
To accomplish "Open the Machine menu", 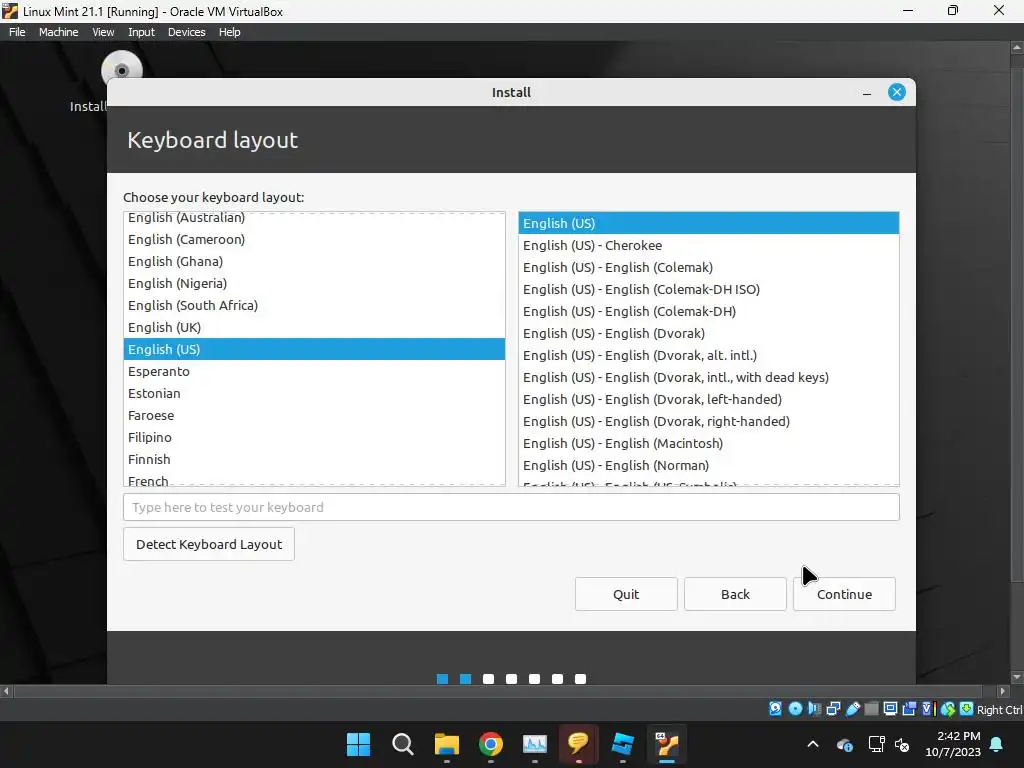I will point(58,32).
